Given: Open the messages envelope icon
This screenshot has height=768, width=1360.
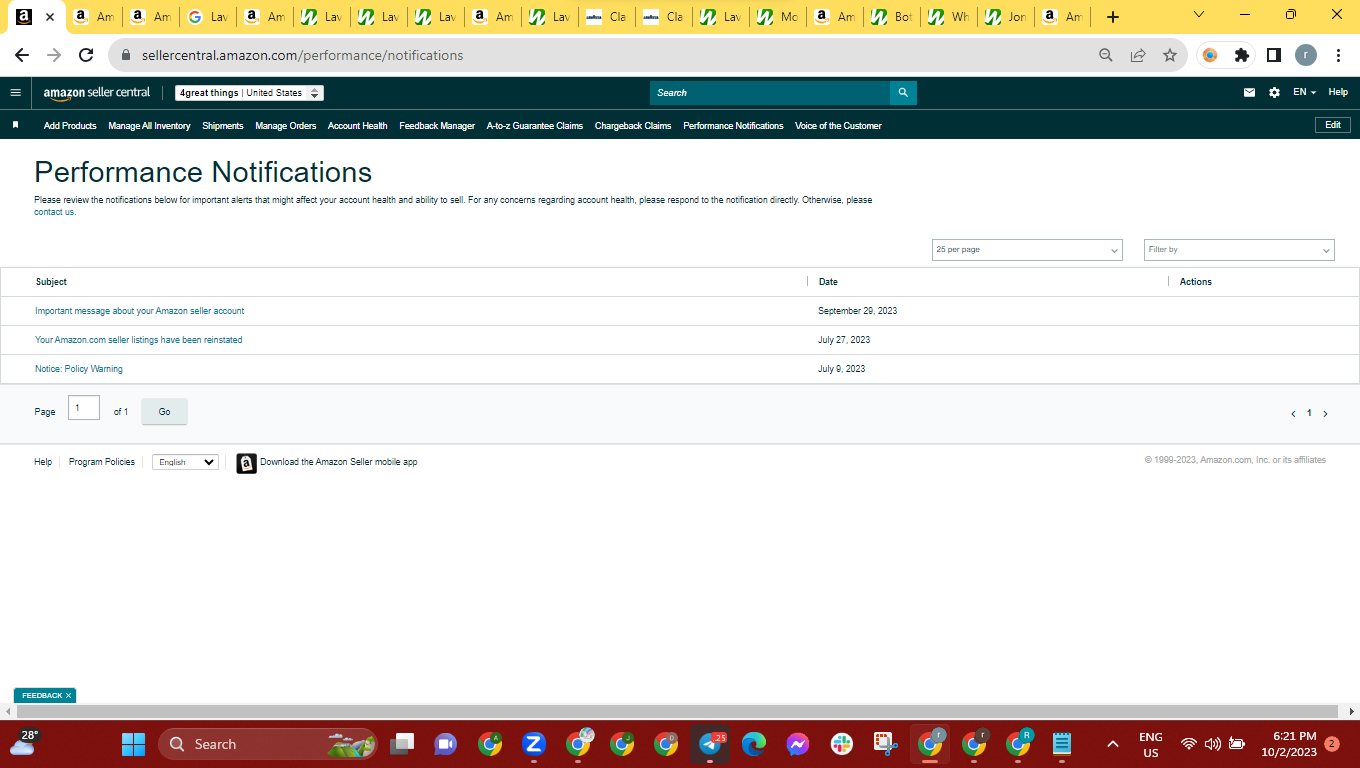Looking at the screenshot, I should tap(1249, 93).
